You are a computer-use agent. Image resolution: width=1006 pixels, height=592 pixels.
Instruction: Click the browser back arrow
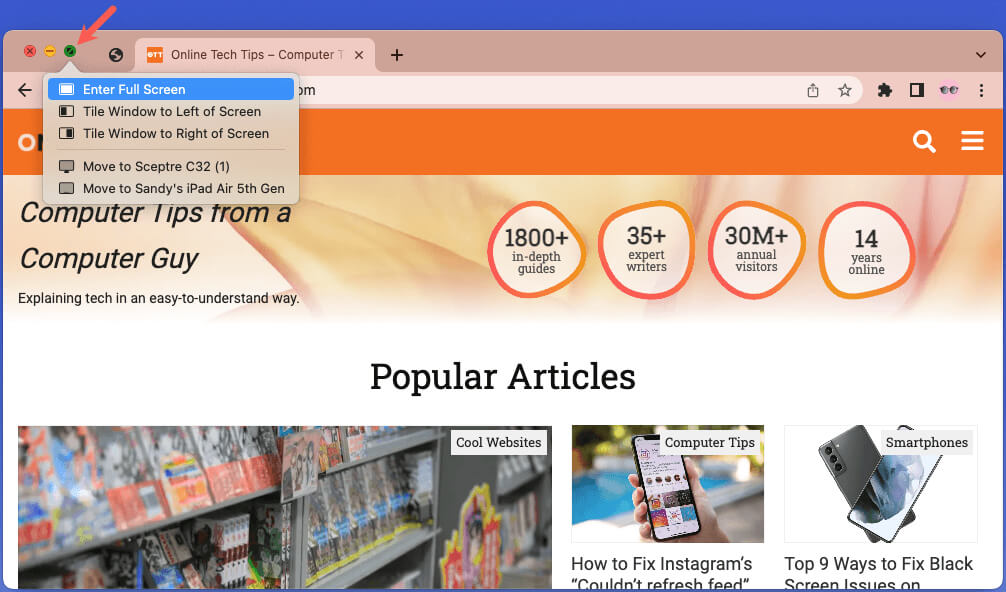tap(25, 90)
